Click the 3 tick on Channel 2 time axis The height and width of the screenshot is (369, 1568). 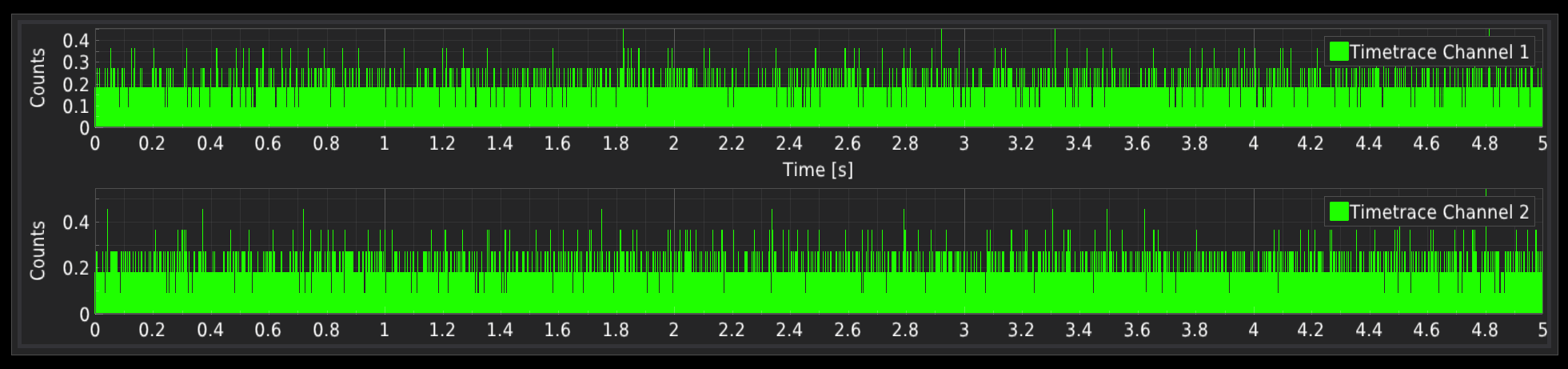(964, 330)
